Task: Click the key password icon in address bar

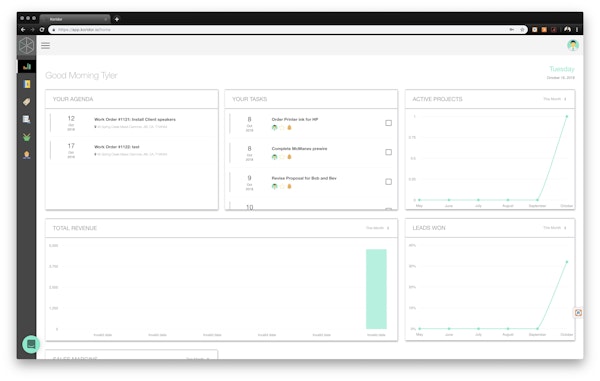Action: (x=512, y=29)
